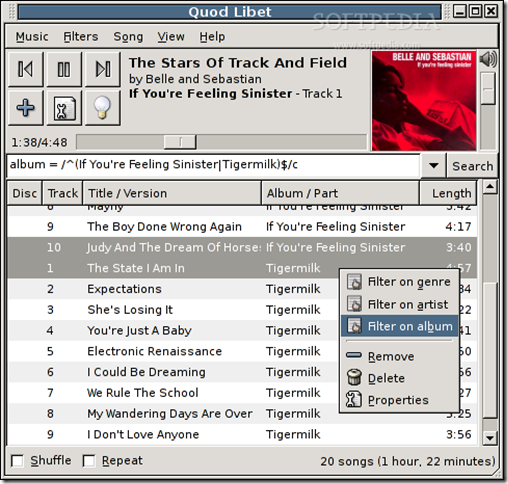
Task: Click the volume slider handle
Action: coord(488,88)
